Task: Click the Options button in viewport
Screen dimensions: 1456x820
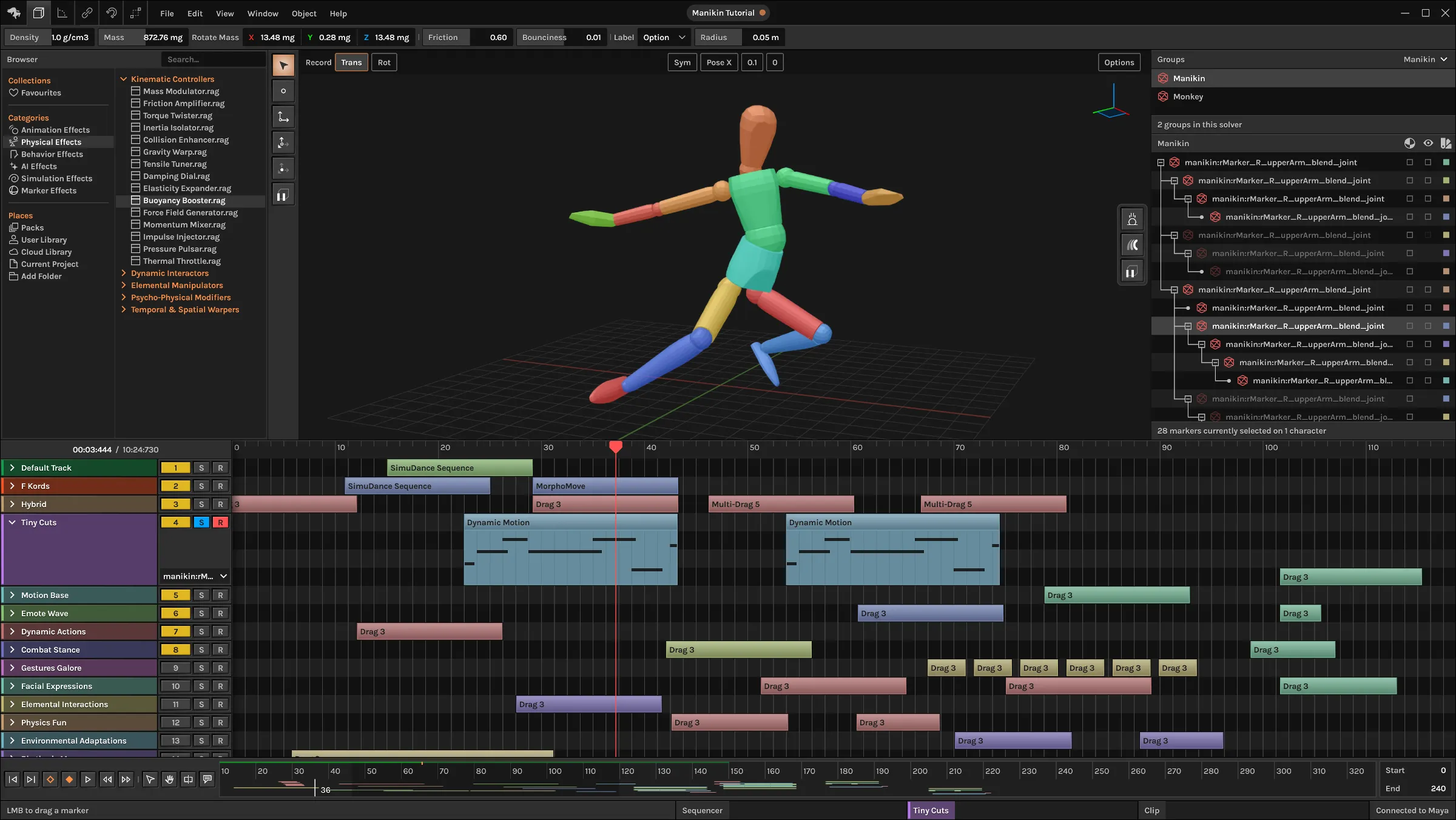Action: tap(1119, 62)
